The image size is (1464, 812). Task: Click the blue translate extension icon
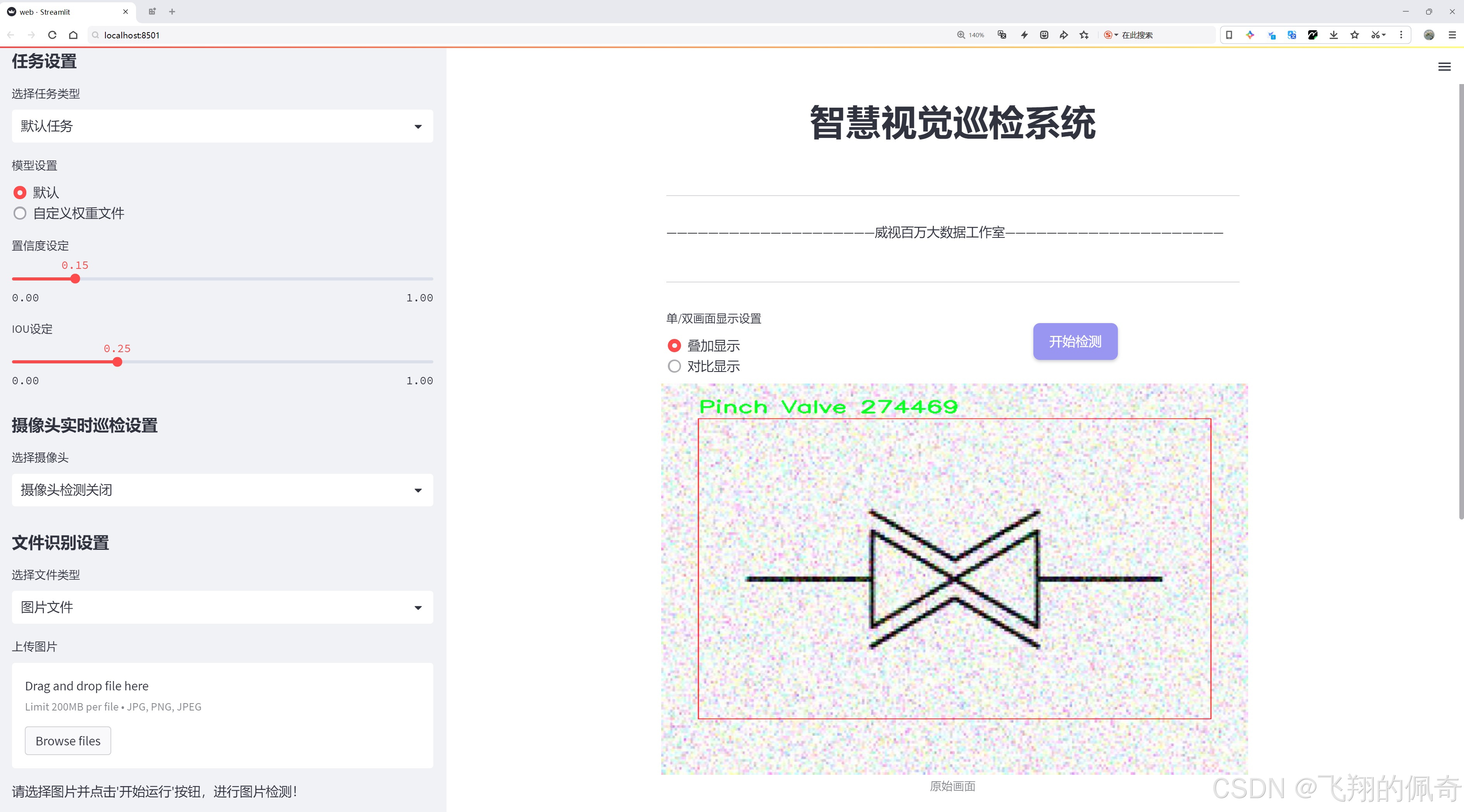coord(1292,35)
